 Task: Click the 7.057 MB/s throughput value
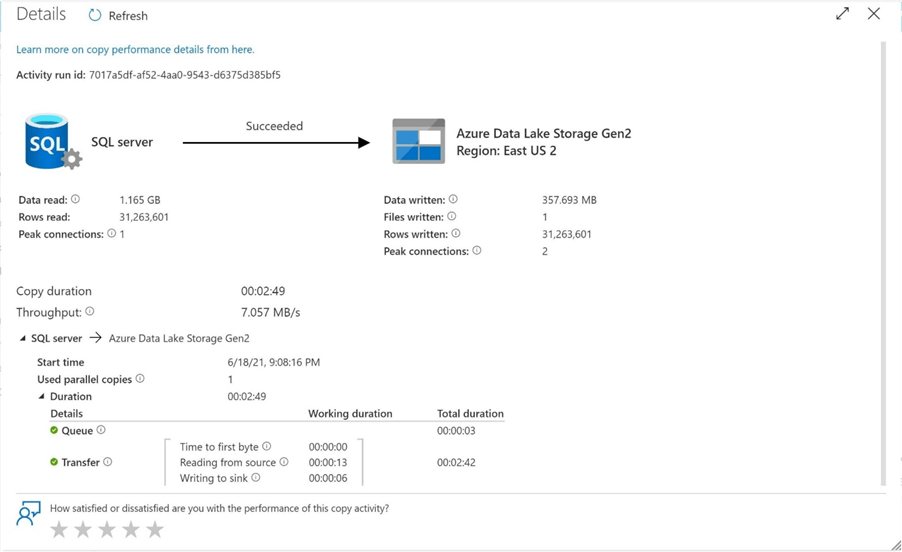tap(270, 312)
